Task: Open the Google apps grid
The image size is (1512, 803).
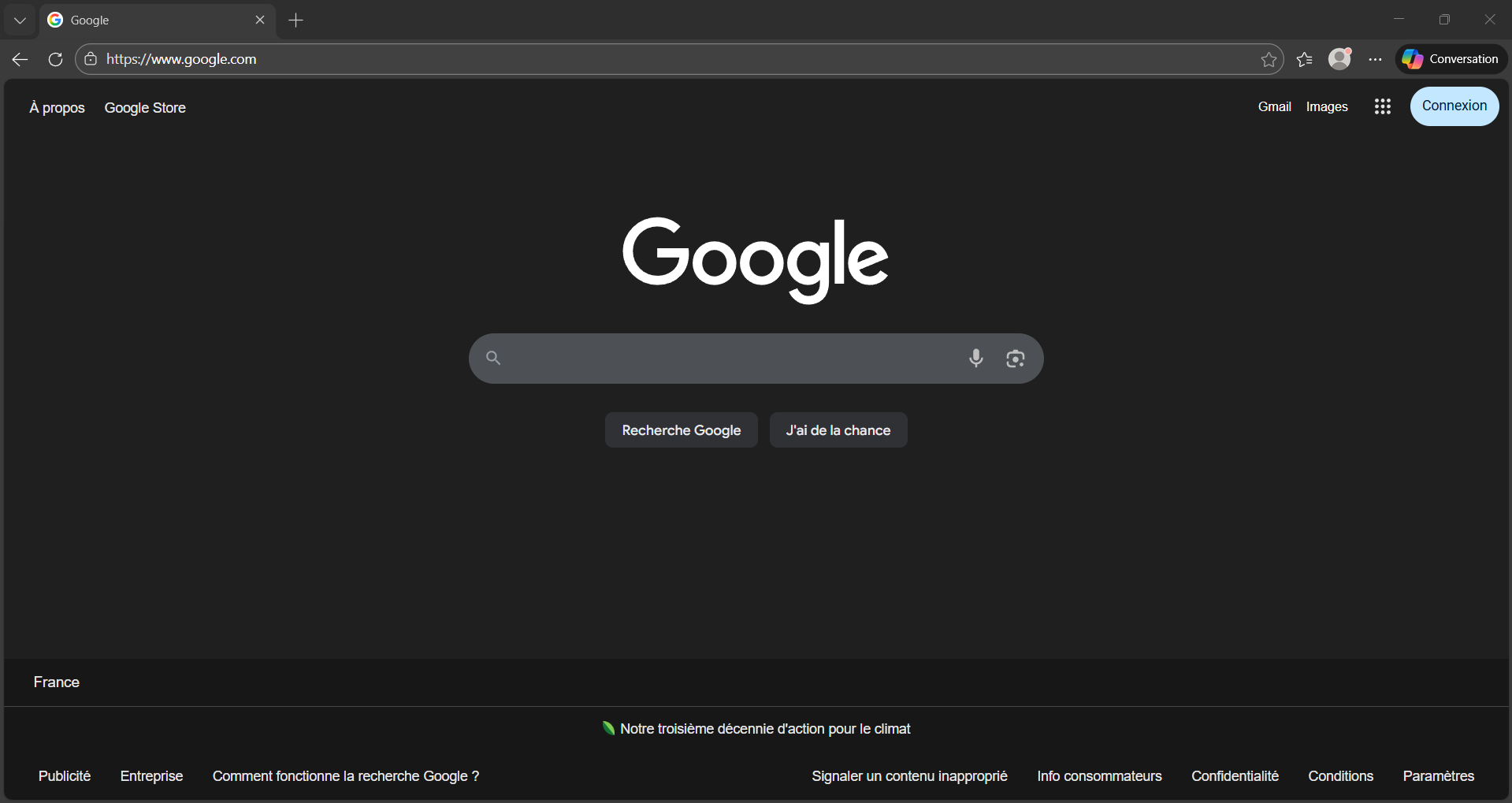Action: [x=1382, y=106]
